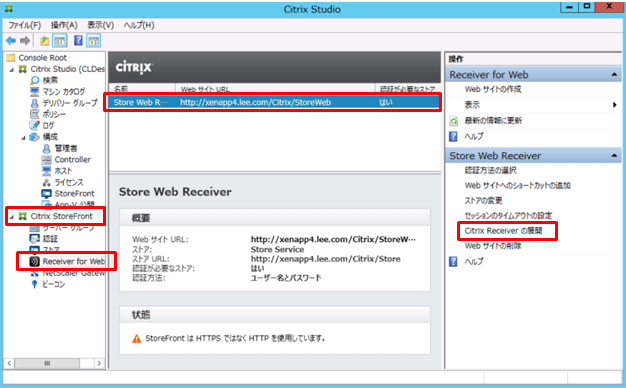Click Web サイトへのショートカットの追加 action
626x388 pixels.
(x=517, y=186)
